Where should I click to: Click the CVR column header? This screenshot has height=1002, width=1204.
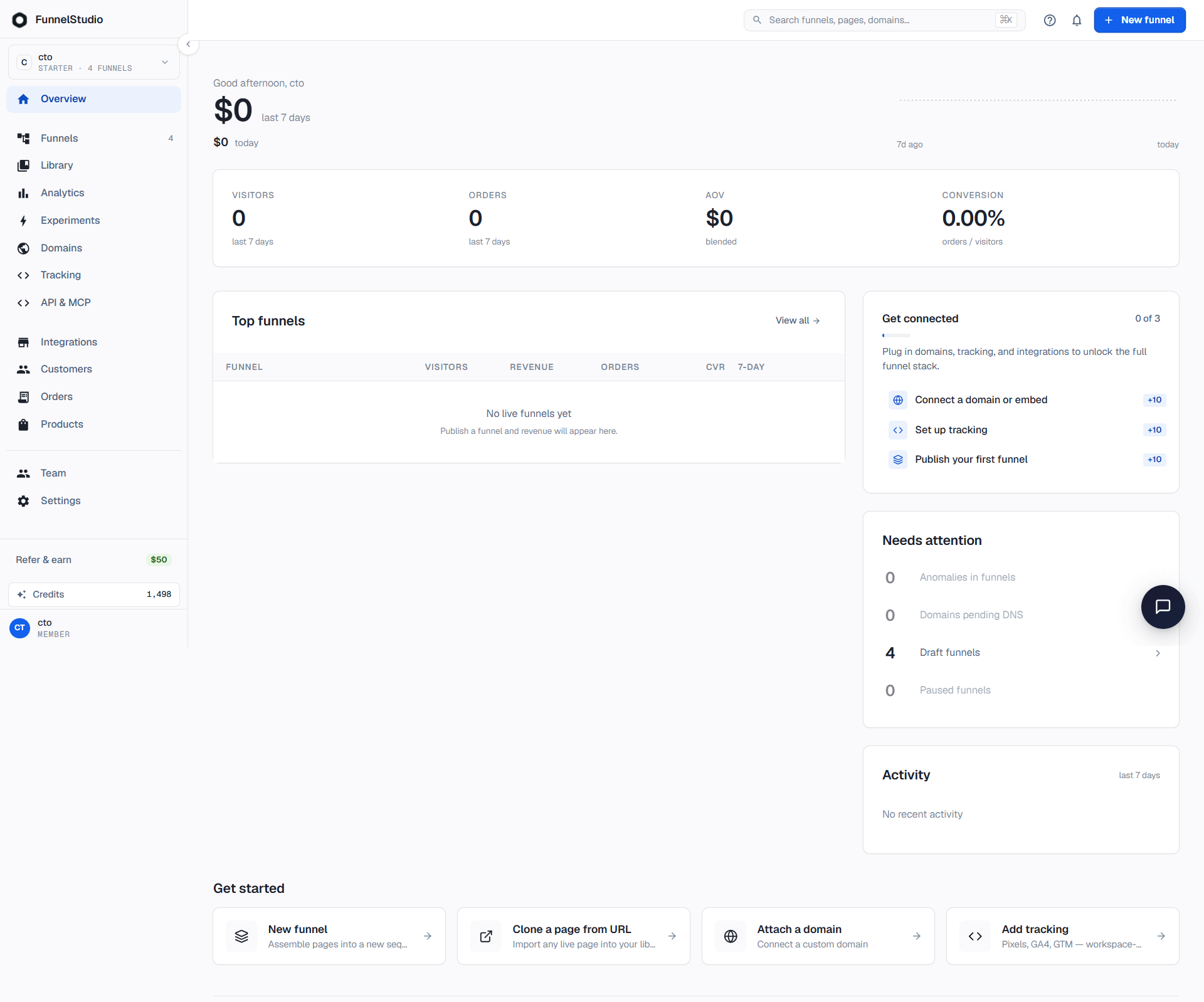click(x=715, y=367)
